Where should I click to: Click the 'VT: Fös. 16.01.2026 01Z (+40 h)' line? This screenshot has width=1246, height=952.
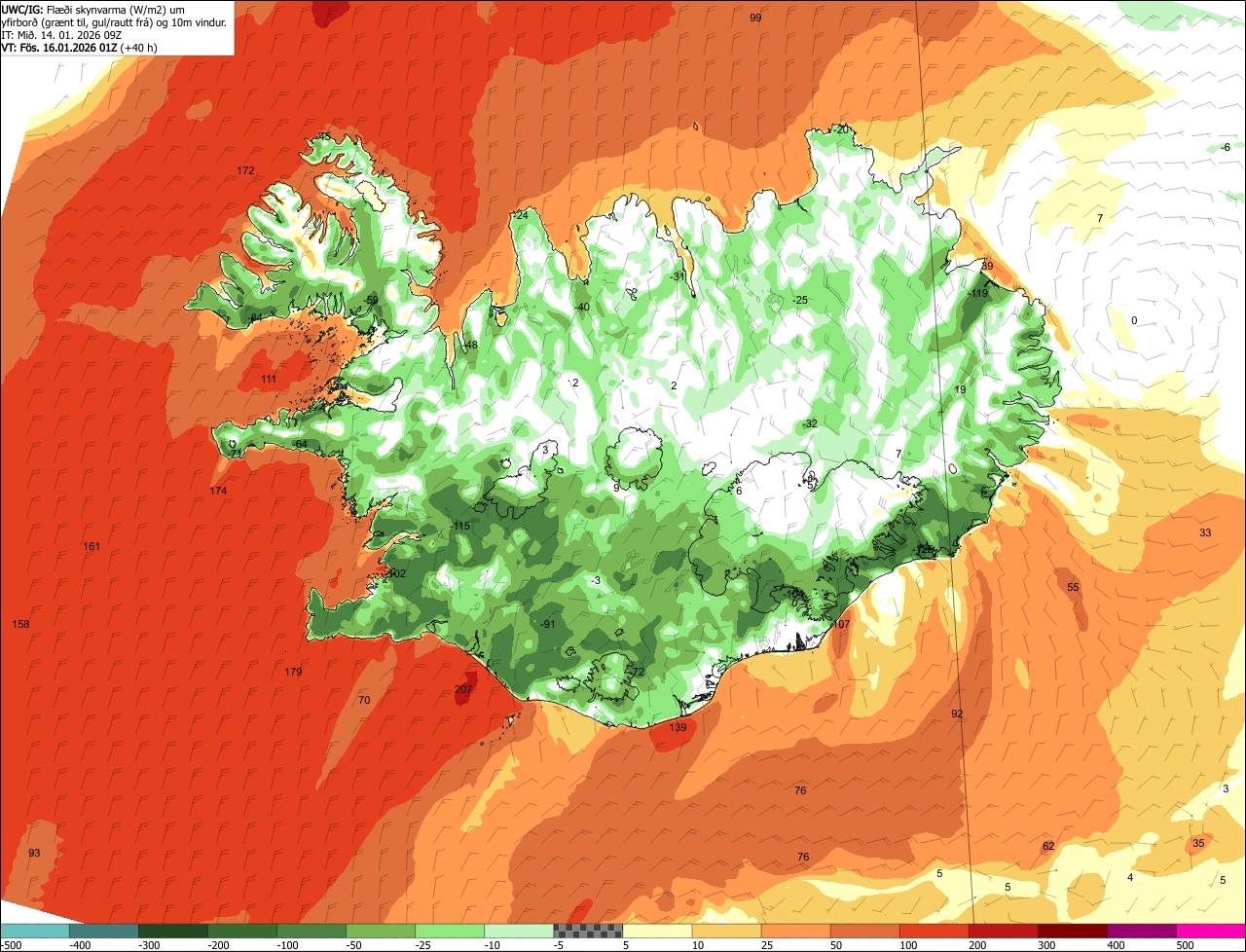pos(80,47)
